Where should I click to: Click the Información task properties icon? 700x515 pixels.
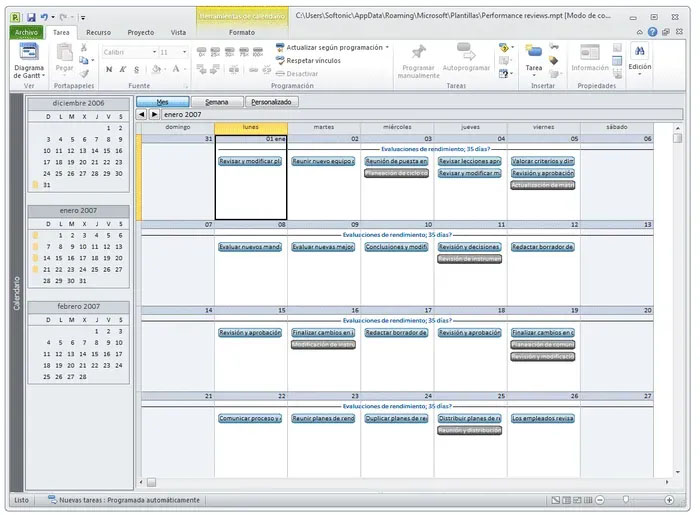pos(589,52)
